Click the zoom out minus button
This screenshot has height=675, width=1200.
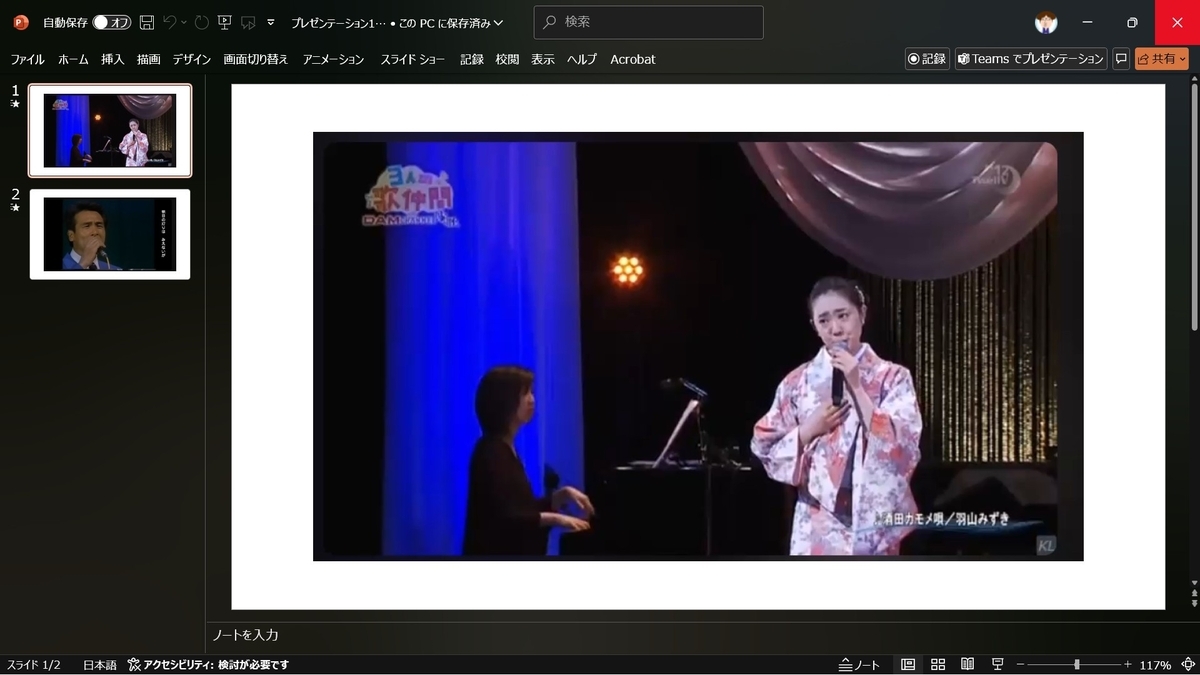click(1020, 665)
